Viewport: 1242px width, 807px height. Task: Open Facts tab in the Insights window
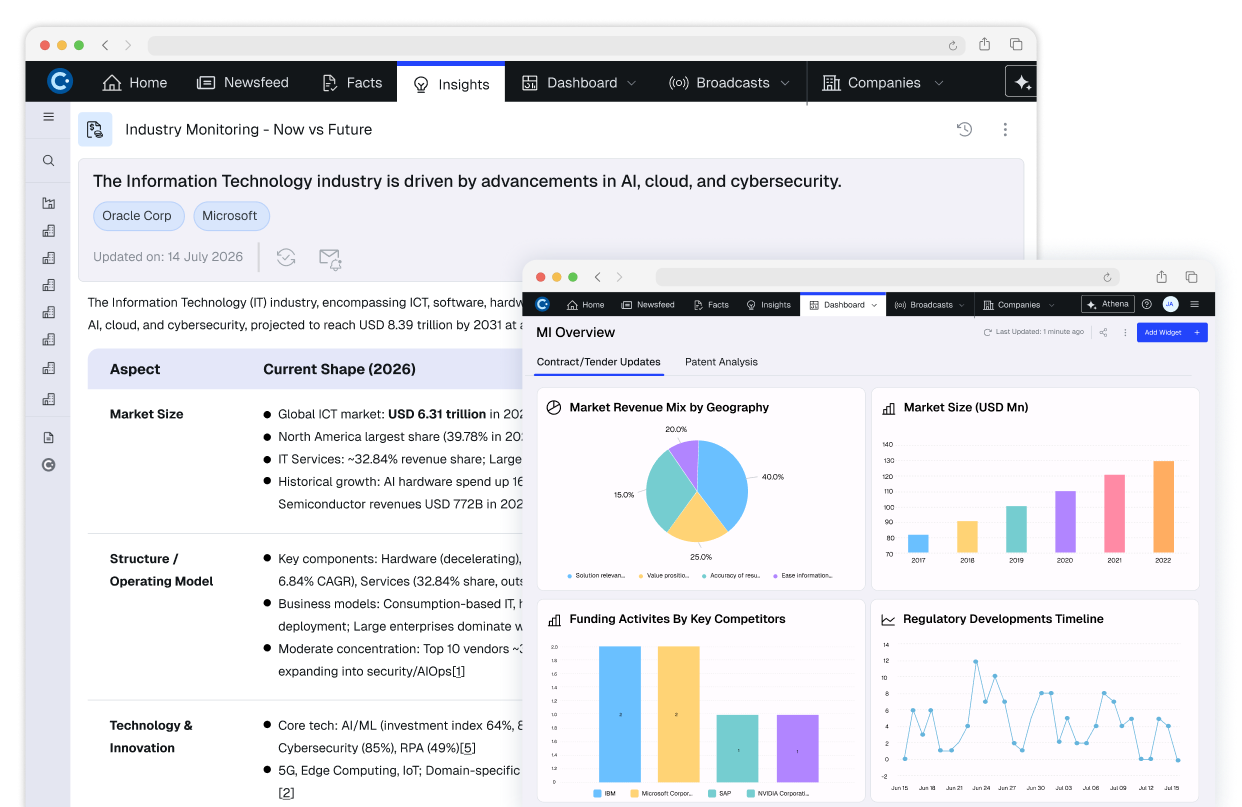click(352, 83)
